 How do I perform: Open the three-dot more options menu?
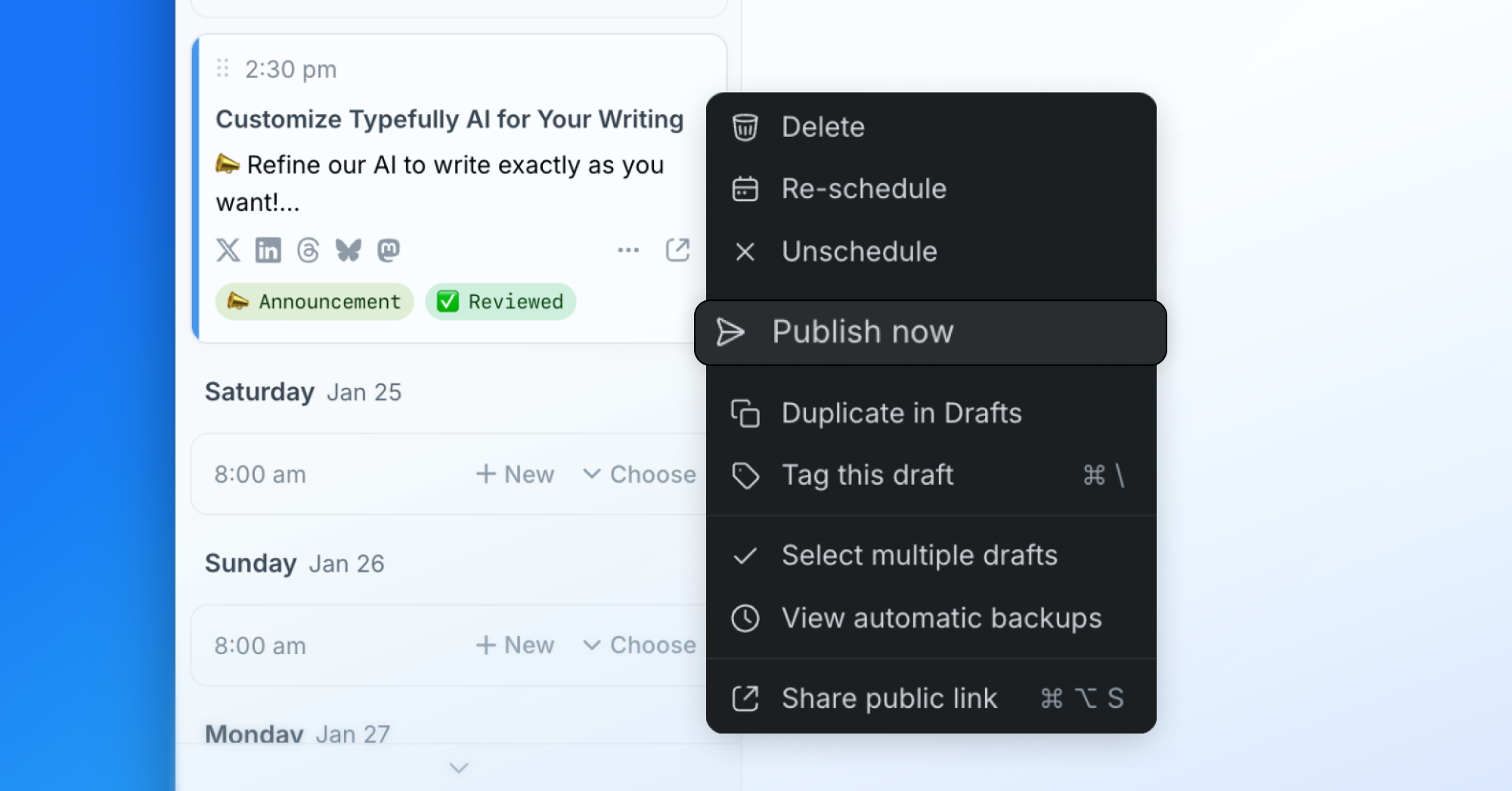[628, 250]
